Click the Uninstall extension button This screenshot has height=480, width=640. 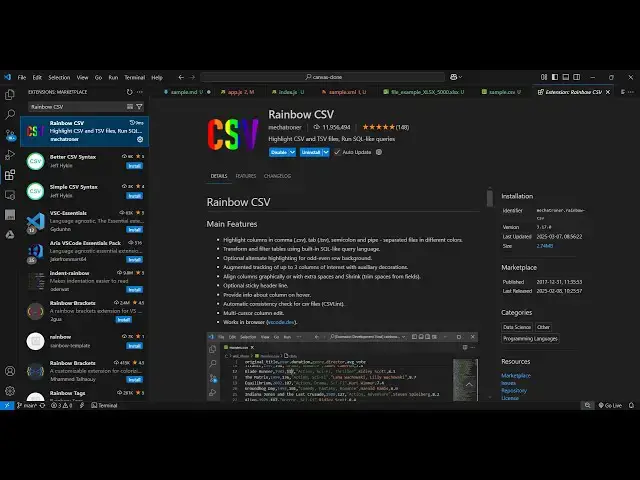(311, 152)
